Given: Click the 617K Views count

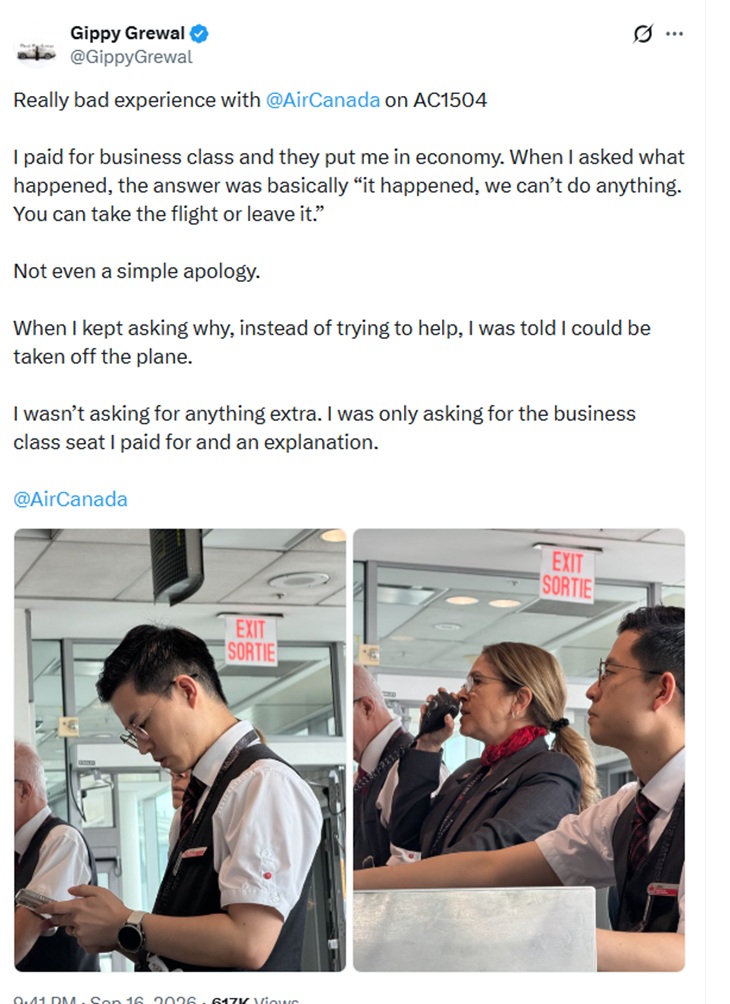Looking at the screenshot, I should 255,999.
